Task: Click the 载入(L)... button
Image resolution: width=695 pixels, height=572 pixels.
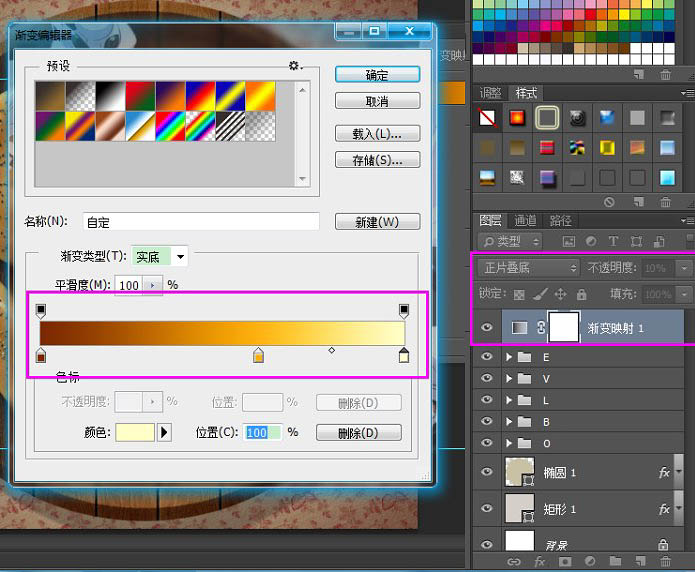Action: pyautogui.click(x=377, y=133)
